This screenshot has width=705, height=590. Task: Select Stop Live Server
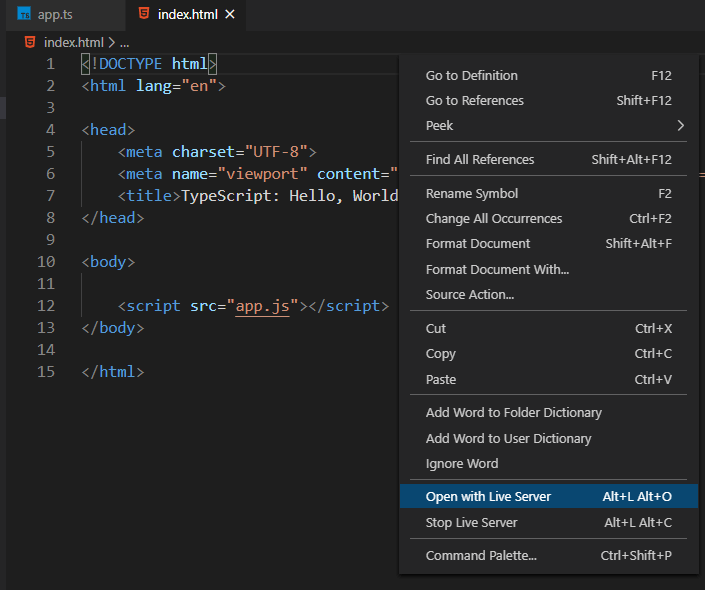coord(473,522)
